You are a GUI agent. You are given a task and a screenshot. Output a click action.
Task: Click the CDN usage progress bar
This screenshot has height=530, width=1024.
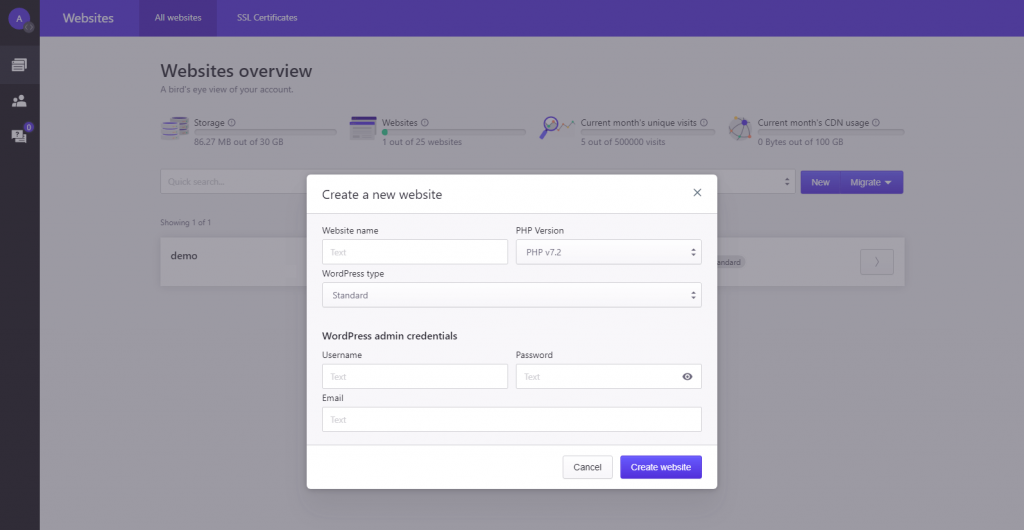831,132
